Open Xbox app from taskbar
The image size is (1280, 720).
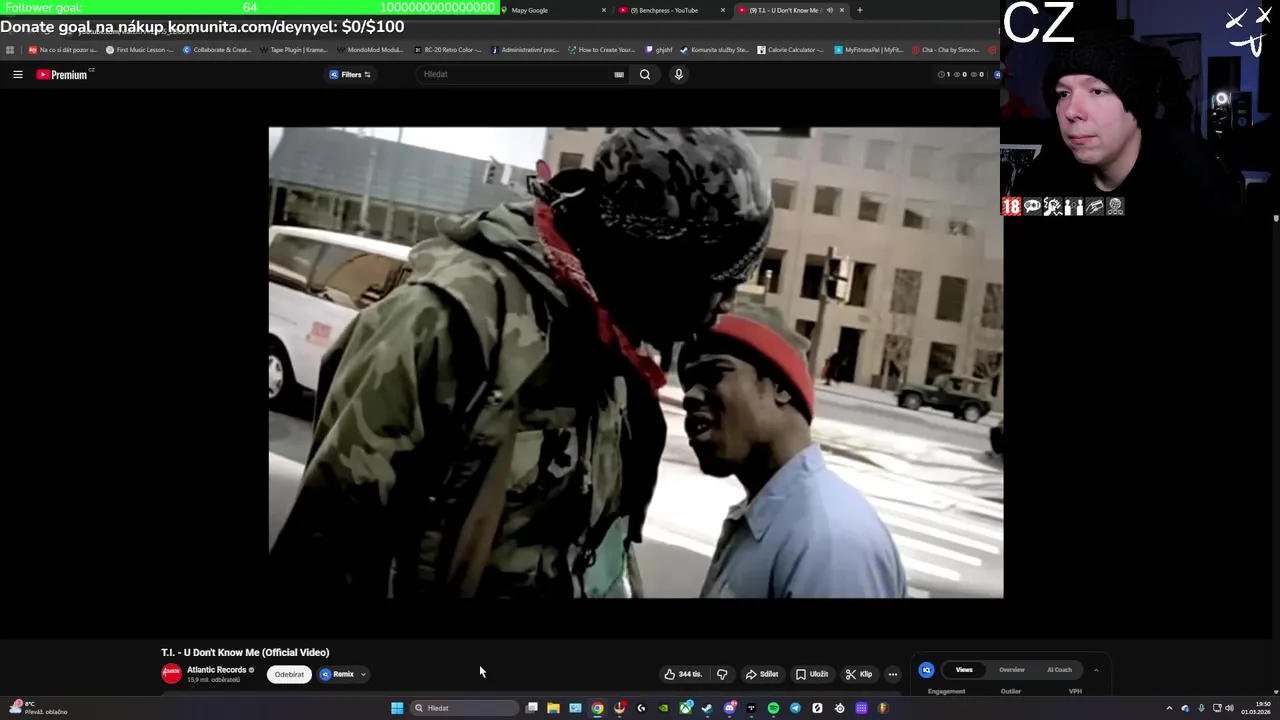tap(685, 708)
